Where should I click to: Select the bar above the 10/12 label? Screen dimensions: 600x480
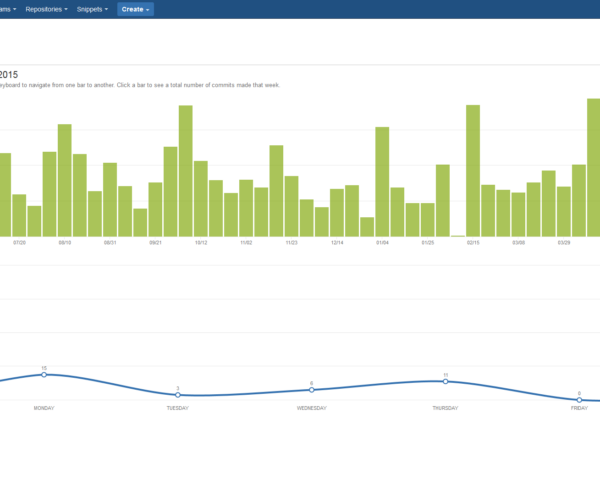coord(200,198)
